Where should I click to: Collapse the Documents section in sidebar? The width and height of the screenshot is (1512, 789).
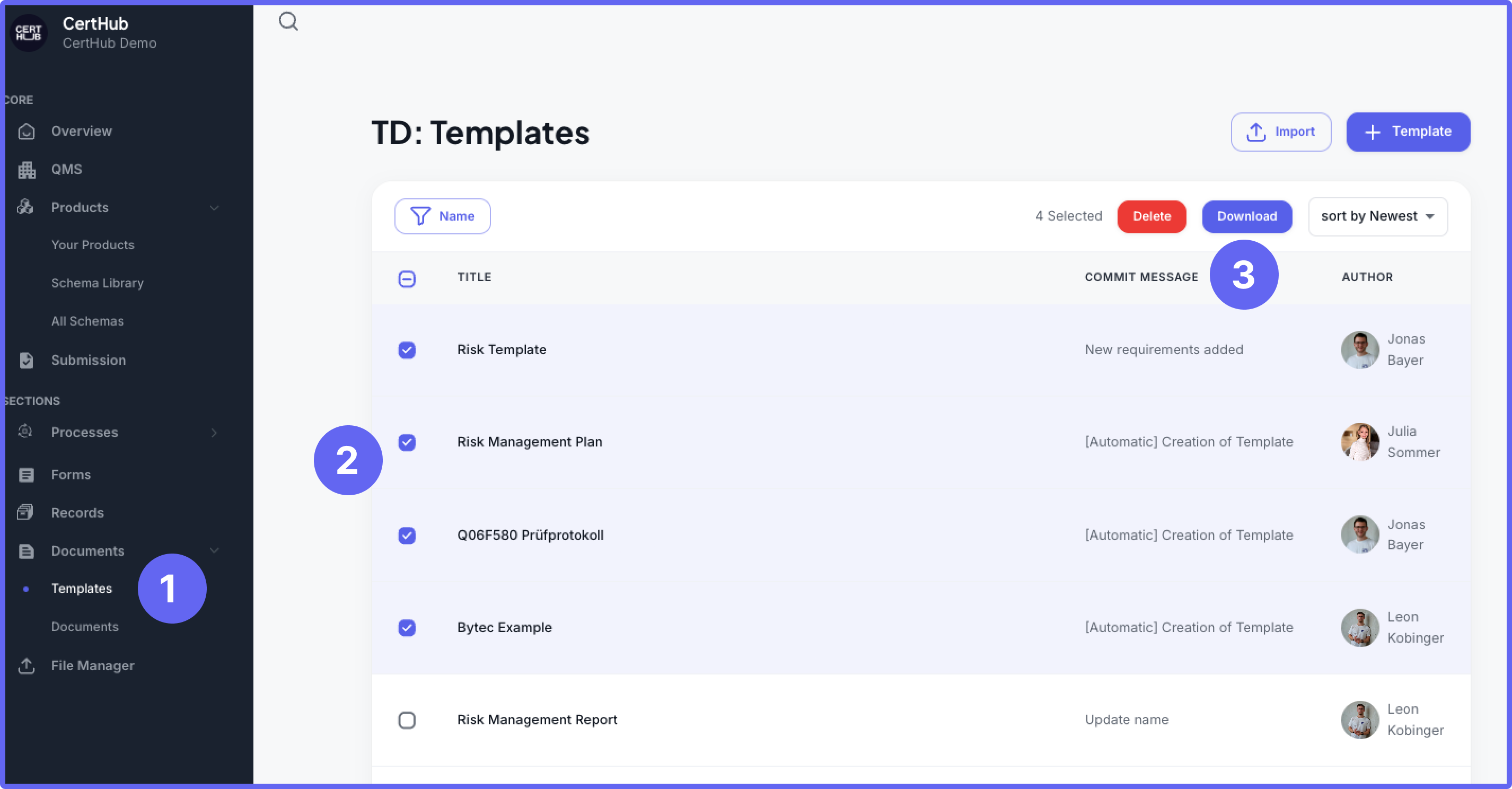click(215, 550)
